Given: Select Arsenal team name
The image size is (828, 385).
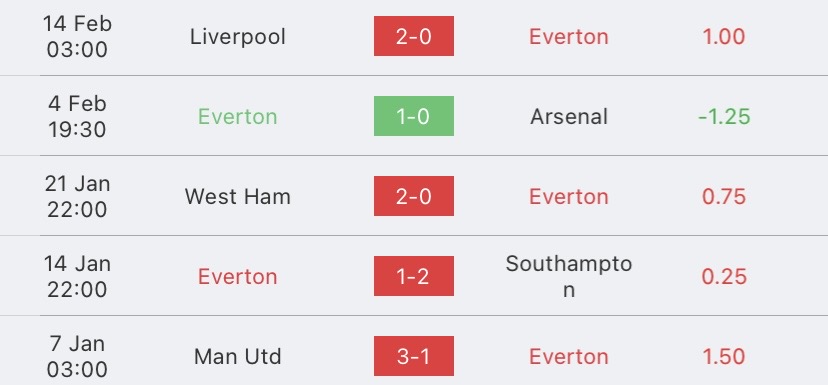Looking at the screenshot, I should click(x=569, y=117).
